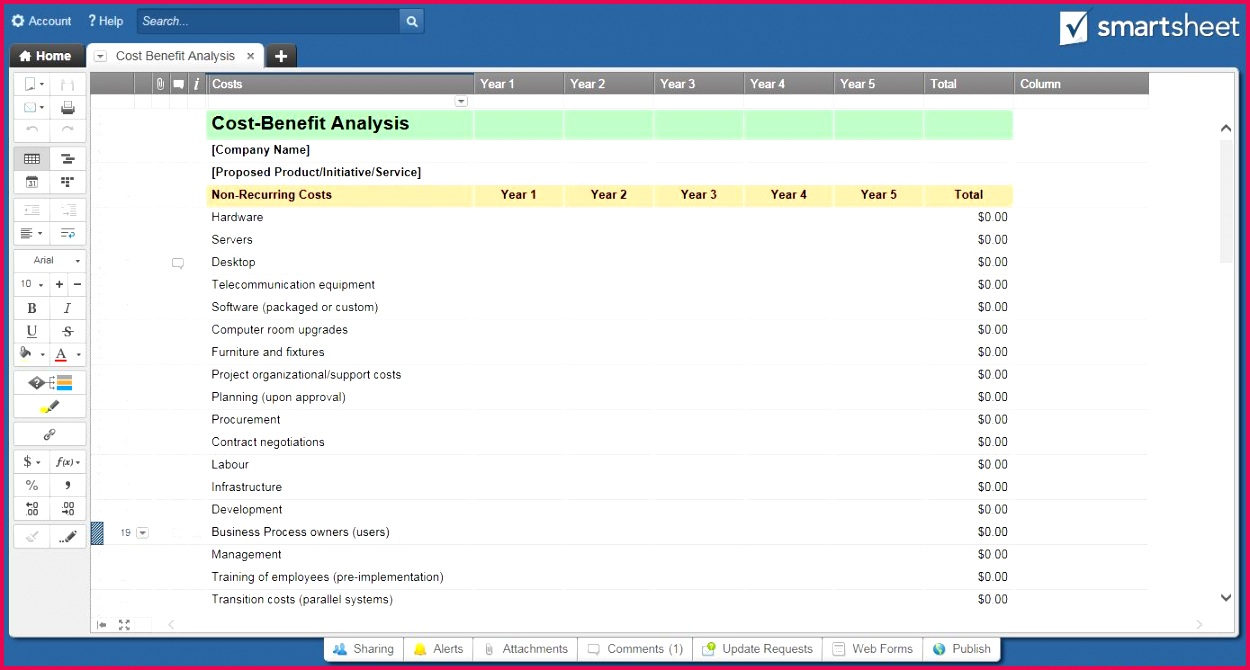This screenshot has width=1250, height=670.
Task: Expand the dropdown under the Costs header
Action: click(x=461, y=100)
